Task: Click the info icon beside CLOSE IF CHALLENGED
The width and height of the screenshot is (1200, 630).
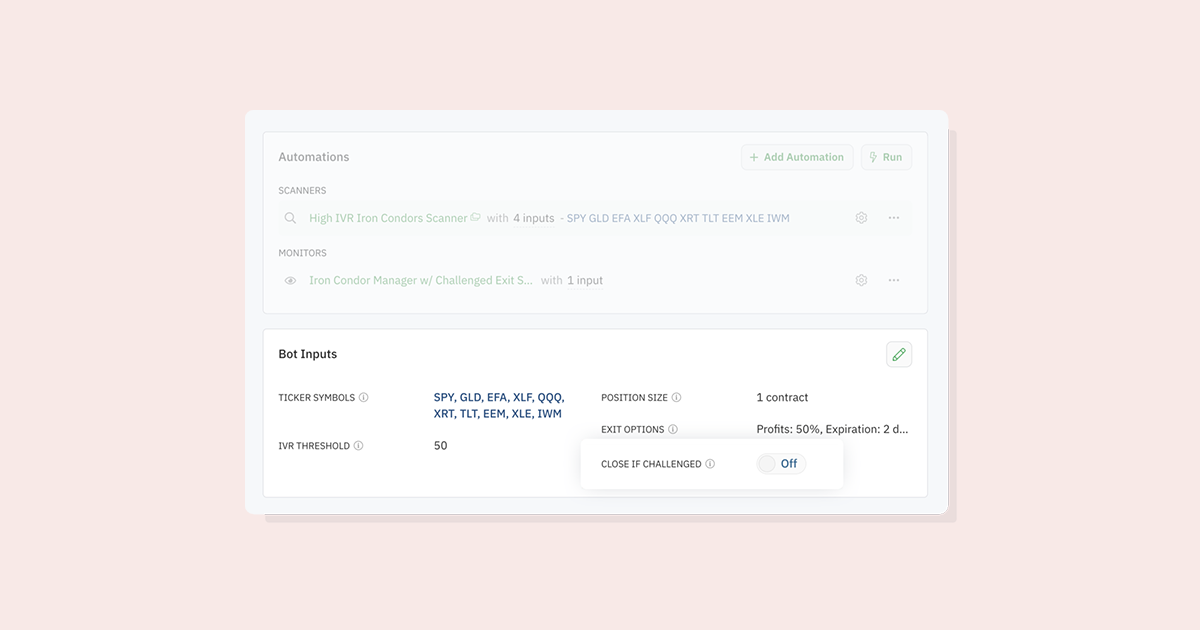Action: click(711, 463)
